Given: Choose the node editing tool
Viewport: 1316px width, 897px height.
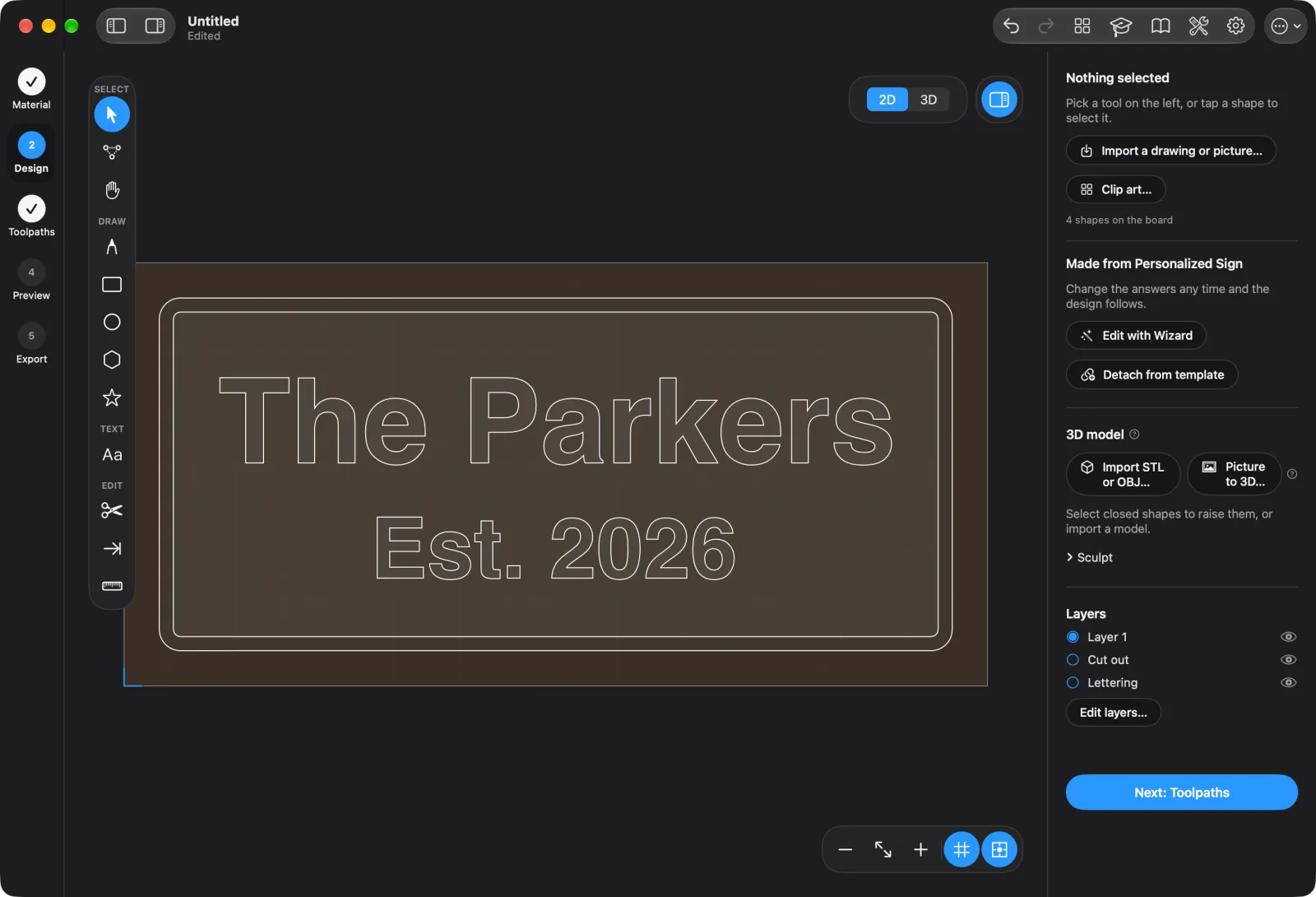Looking at the screenshot, I should click(x=112, y=152).
